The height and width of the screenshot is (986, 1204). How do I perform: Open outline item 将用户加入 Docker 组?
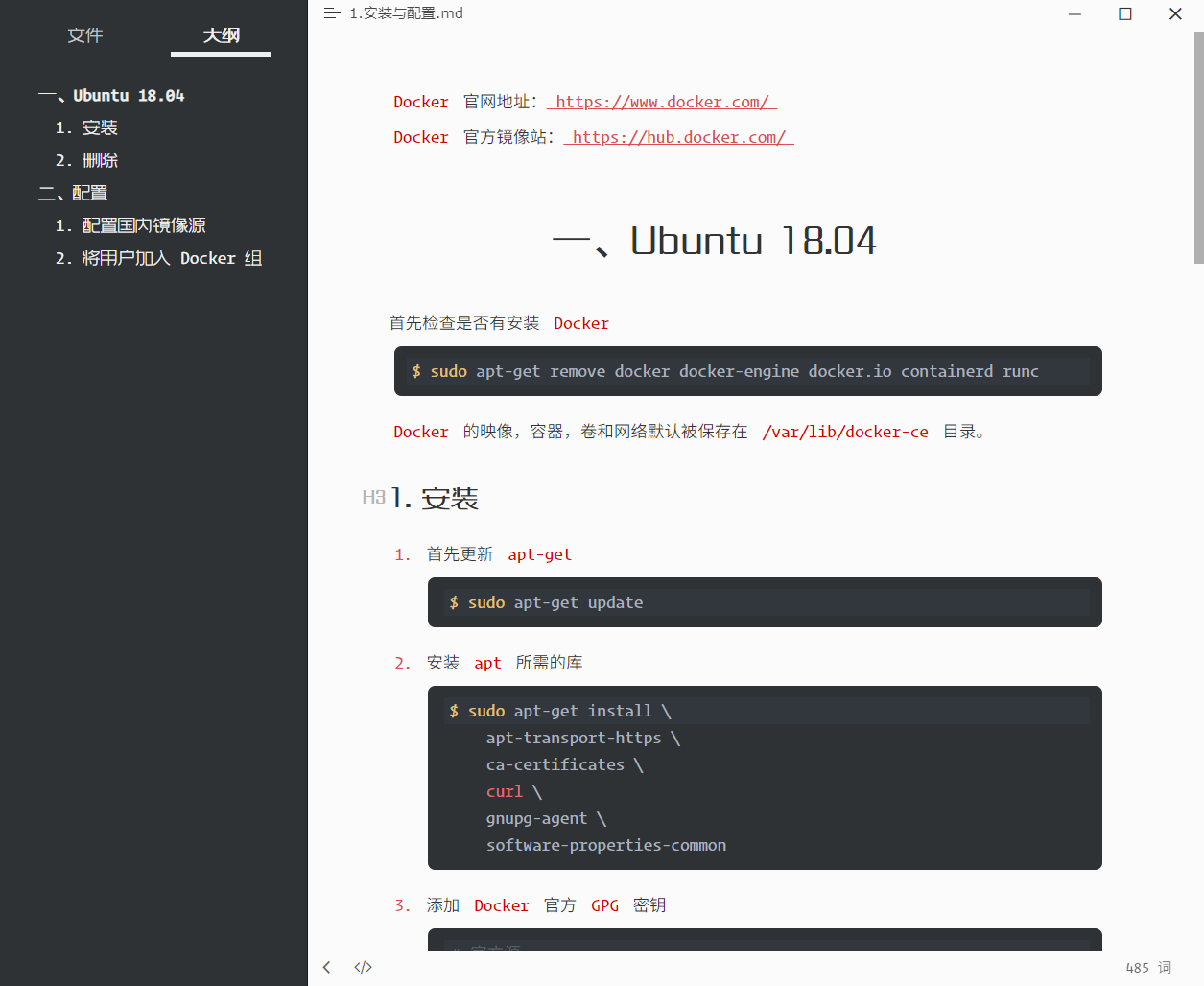click(158, 259)
